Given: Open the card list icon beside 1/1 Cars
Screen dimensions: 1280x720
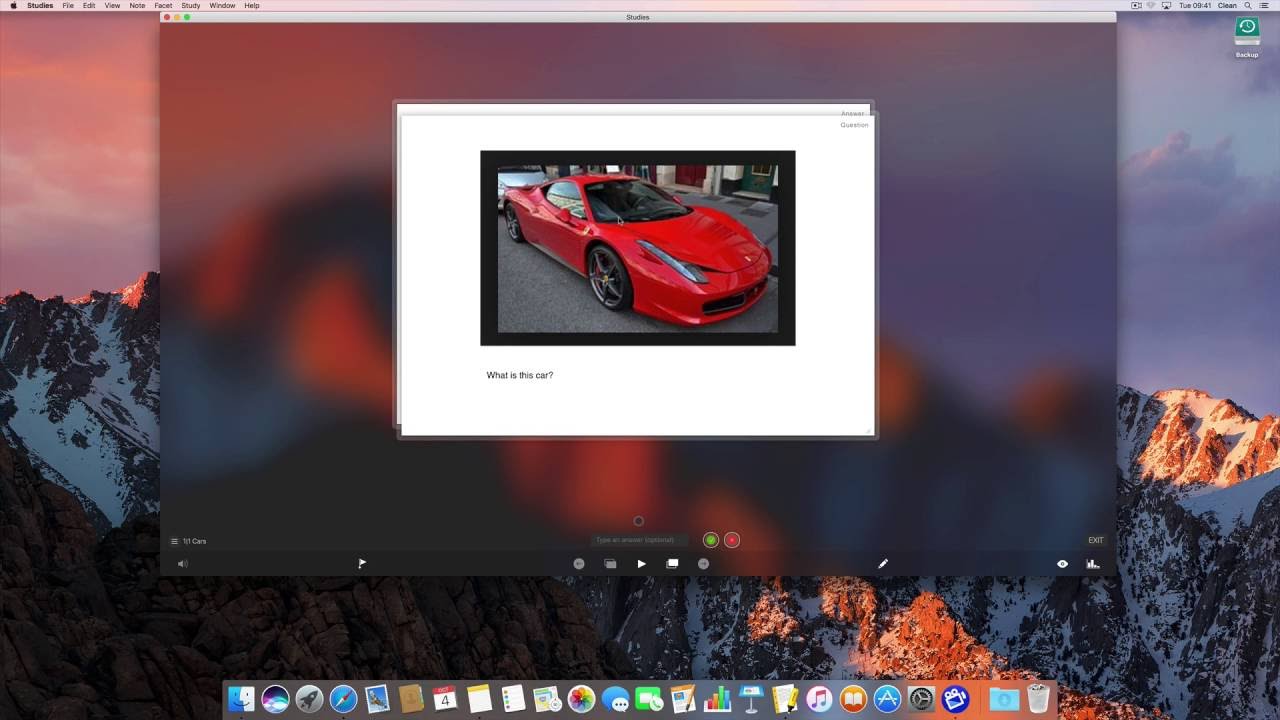Looking at the screenshot, I should coord(174,541).
